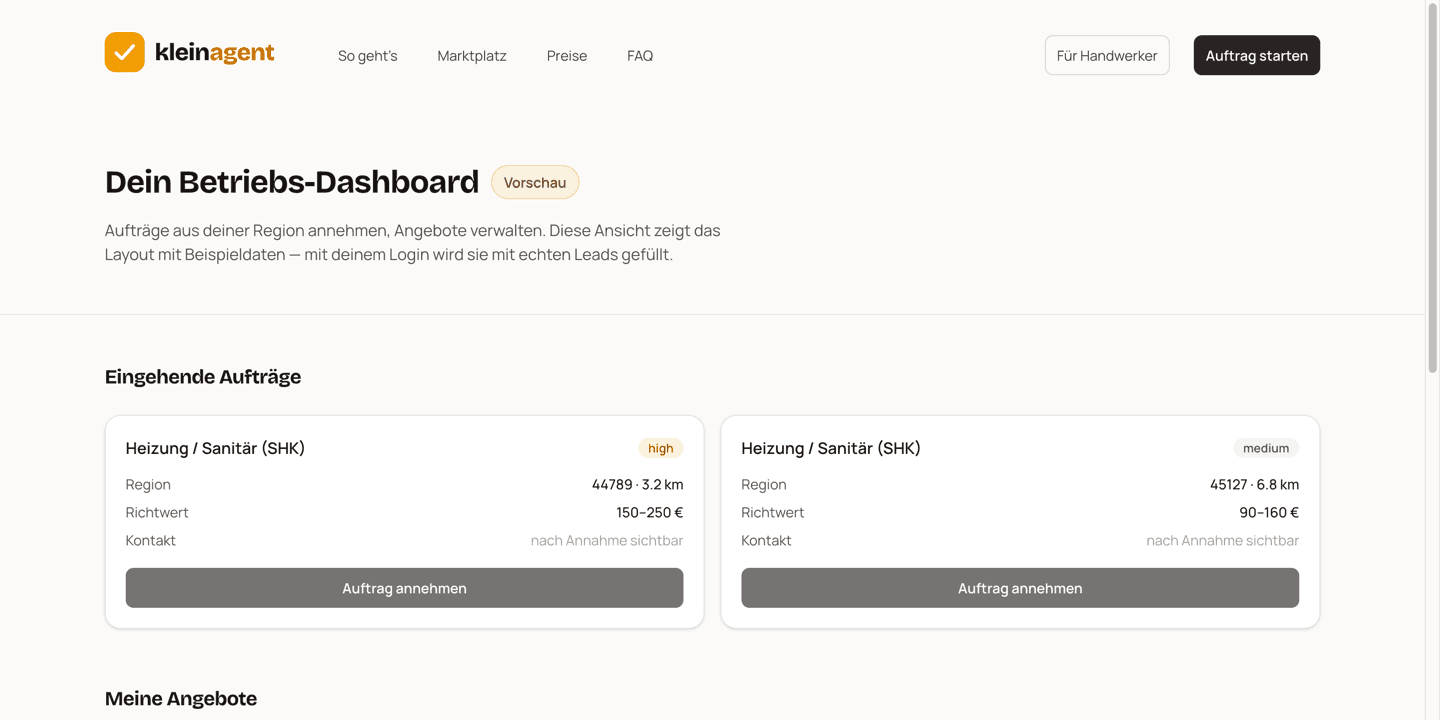Select the FAQ navigation item
1440x720 pixels.
click(x=640, y=56)
